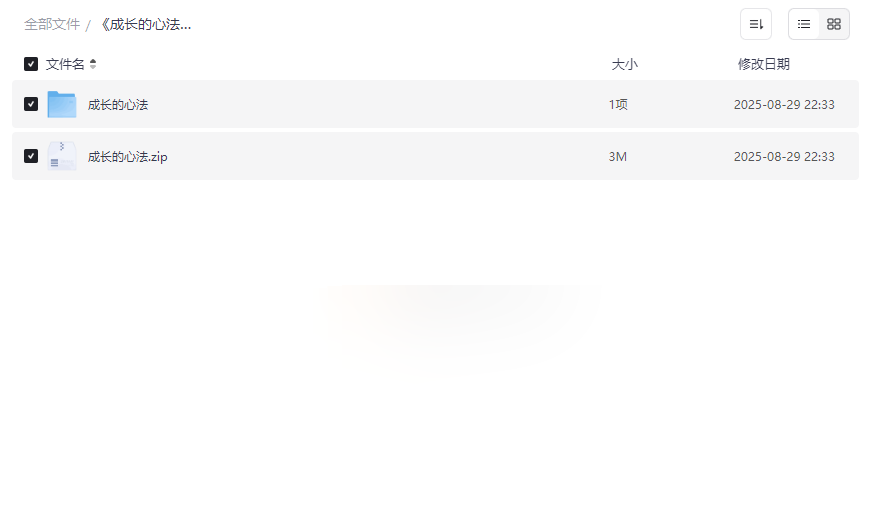Image resolution: width=874 pixels, height=514 pixels.
Task: Click the sort arrows beside 文件名
Action: click(93, 64)
